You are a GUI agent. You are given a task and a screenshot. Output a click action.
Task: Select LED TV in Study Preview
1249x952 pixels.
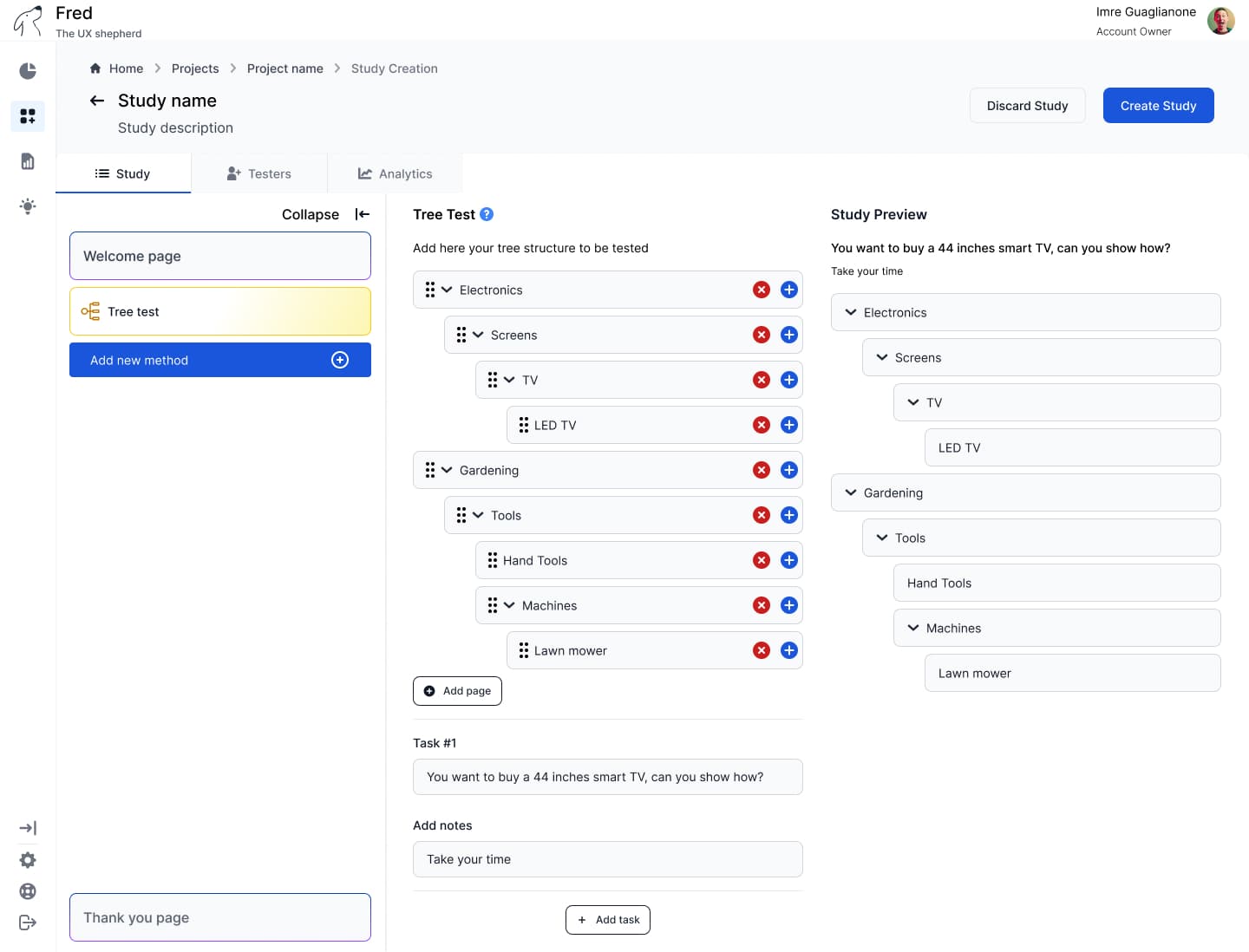(x=1073, y=447)
